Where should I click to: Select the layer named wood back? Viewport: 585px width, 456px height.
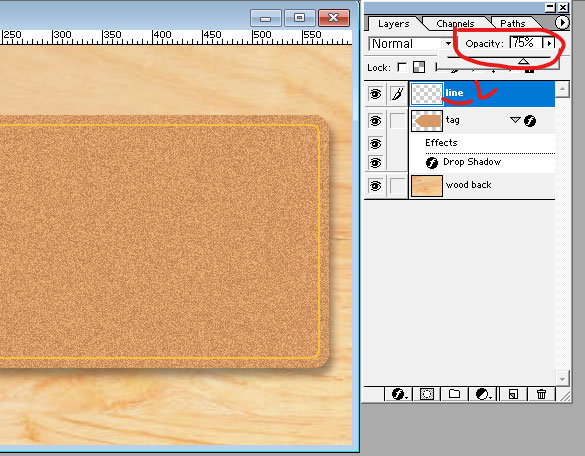coord(482,185)
